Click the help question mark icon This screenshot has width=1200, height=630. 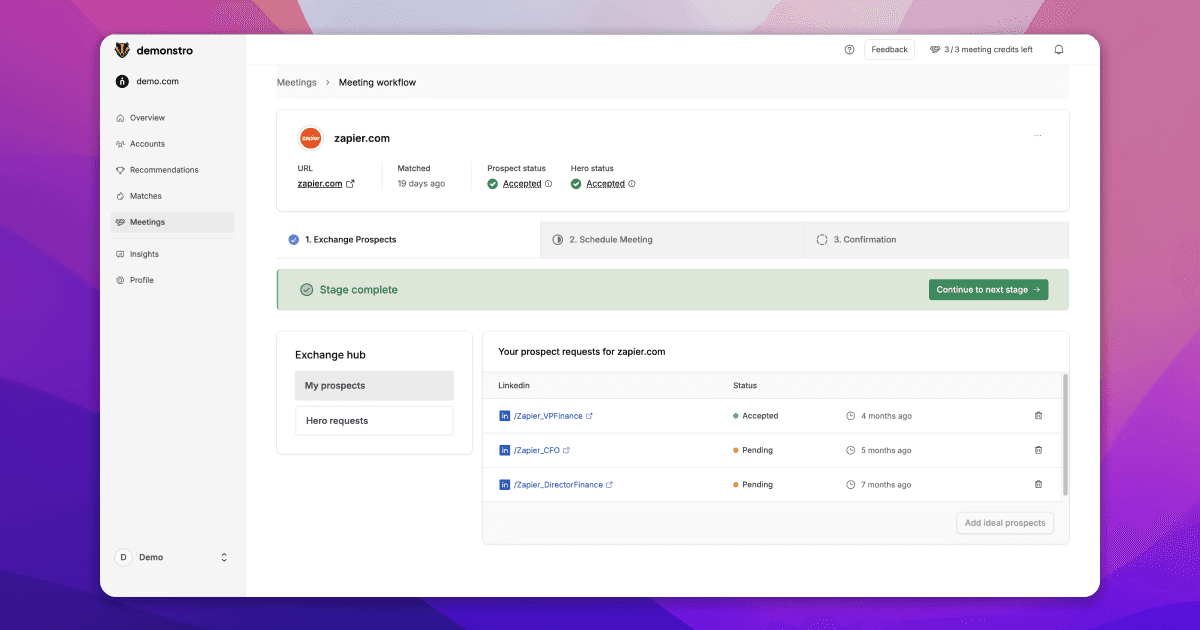tap(849, 49)
